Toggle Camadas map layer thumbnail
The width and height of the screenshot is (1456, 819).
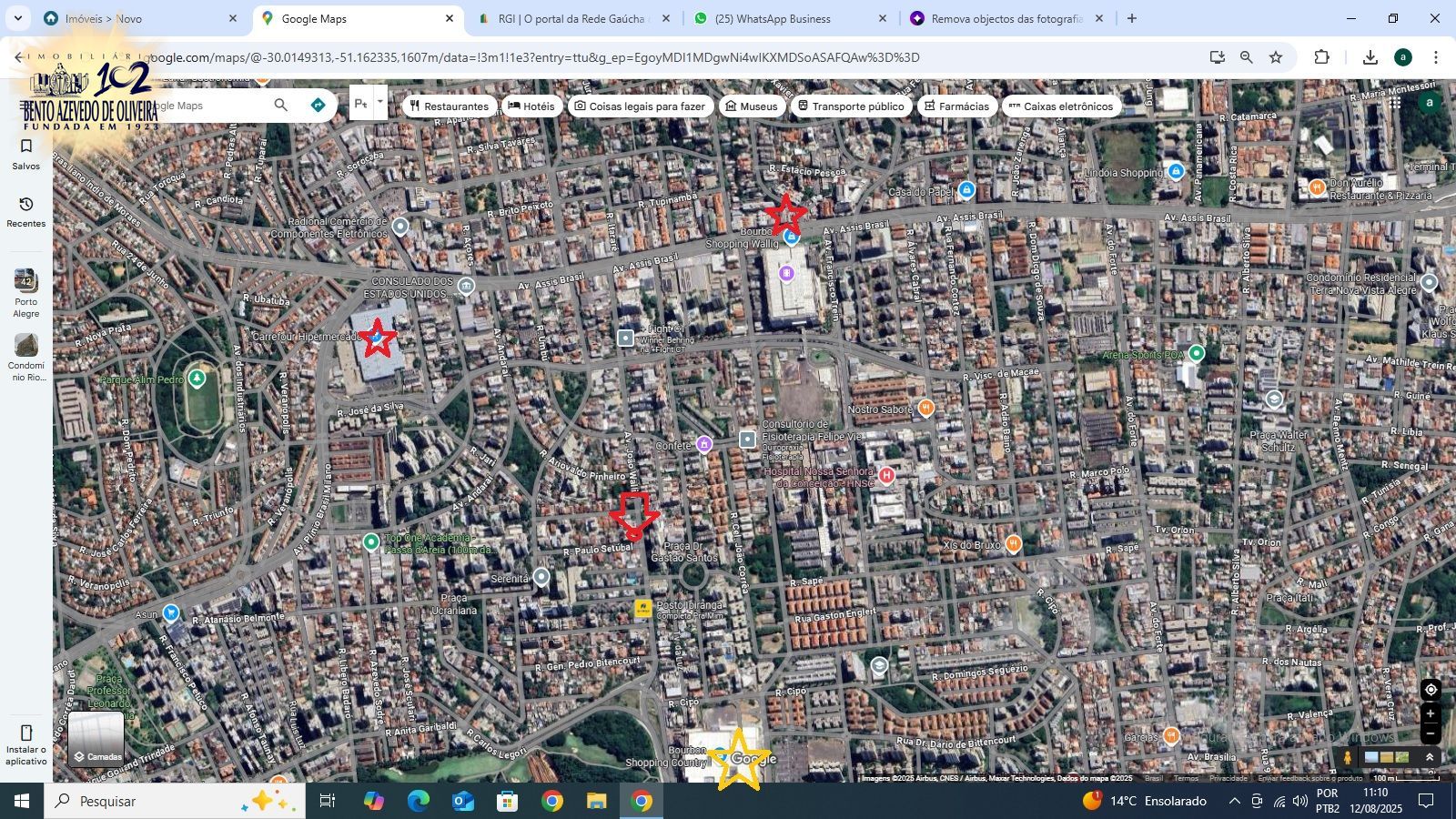pos(96,739)
